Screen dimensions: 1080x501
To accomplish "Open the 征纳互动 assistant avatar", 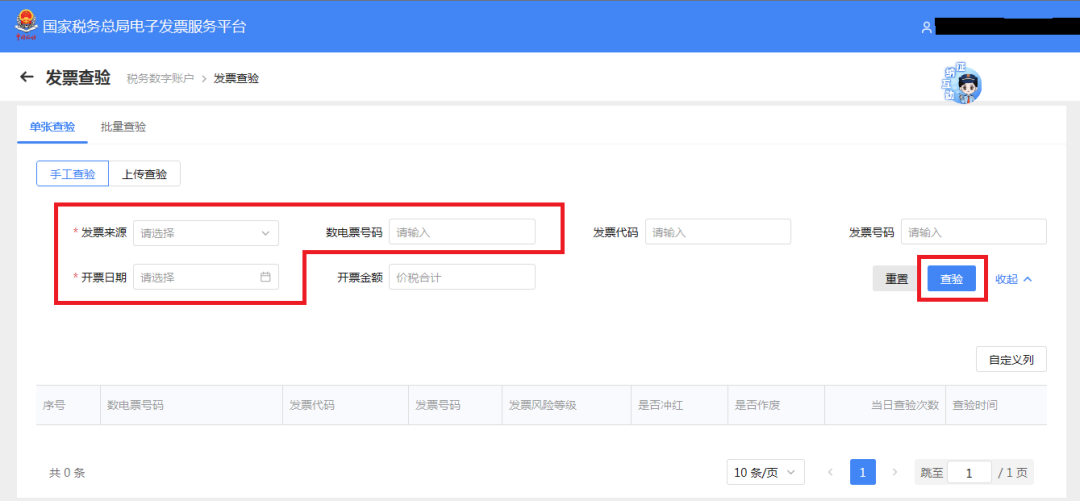I will point(962,85).
